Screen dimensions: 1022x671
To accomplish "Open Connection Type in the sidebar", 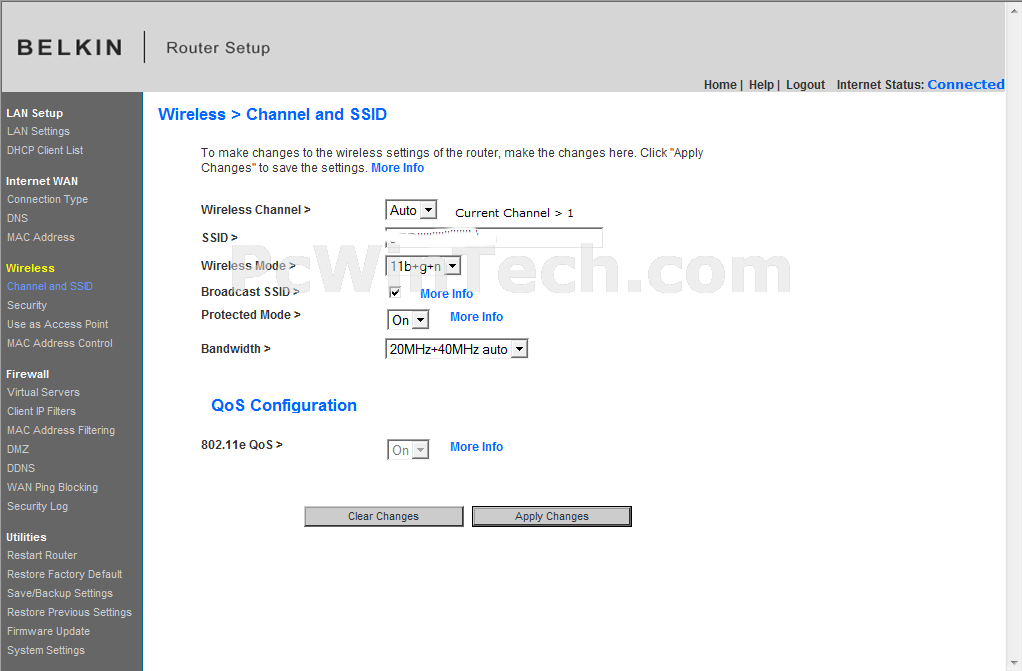I will pyautogui.click(x=48, y=200).
